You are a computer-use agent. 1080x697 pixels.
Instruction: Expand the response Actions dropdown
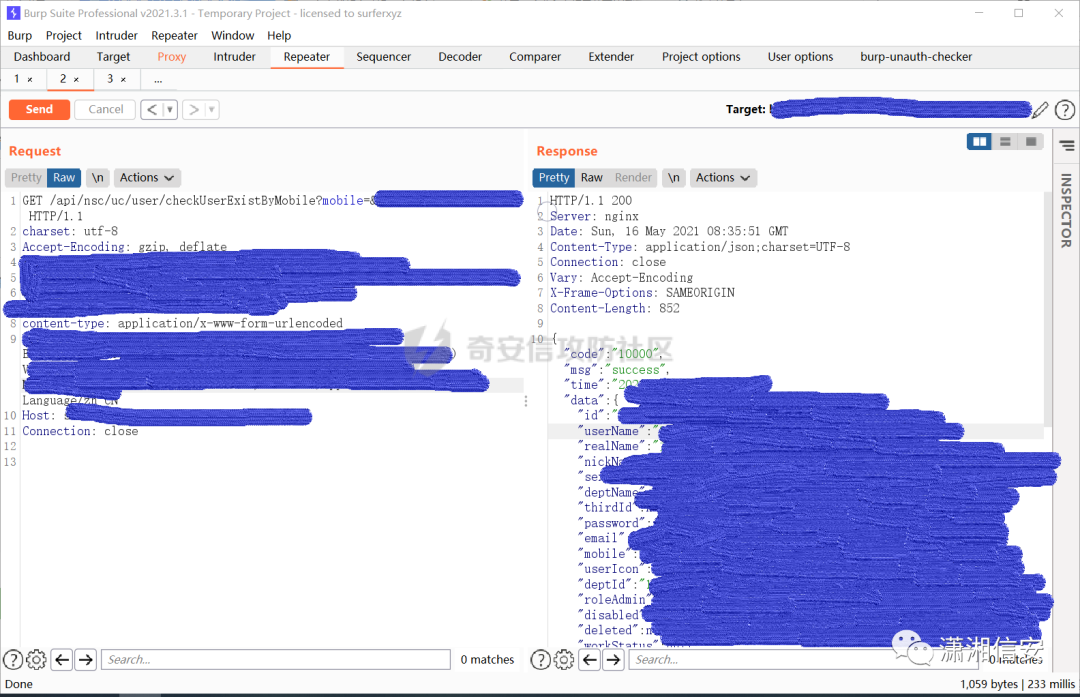[x=723, y=178]
